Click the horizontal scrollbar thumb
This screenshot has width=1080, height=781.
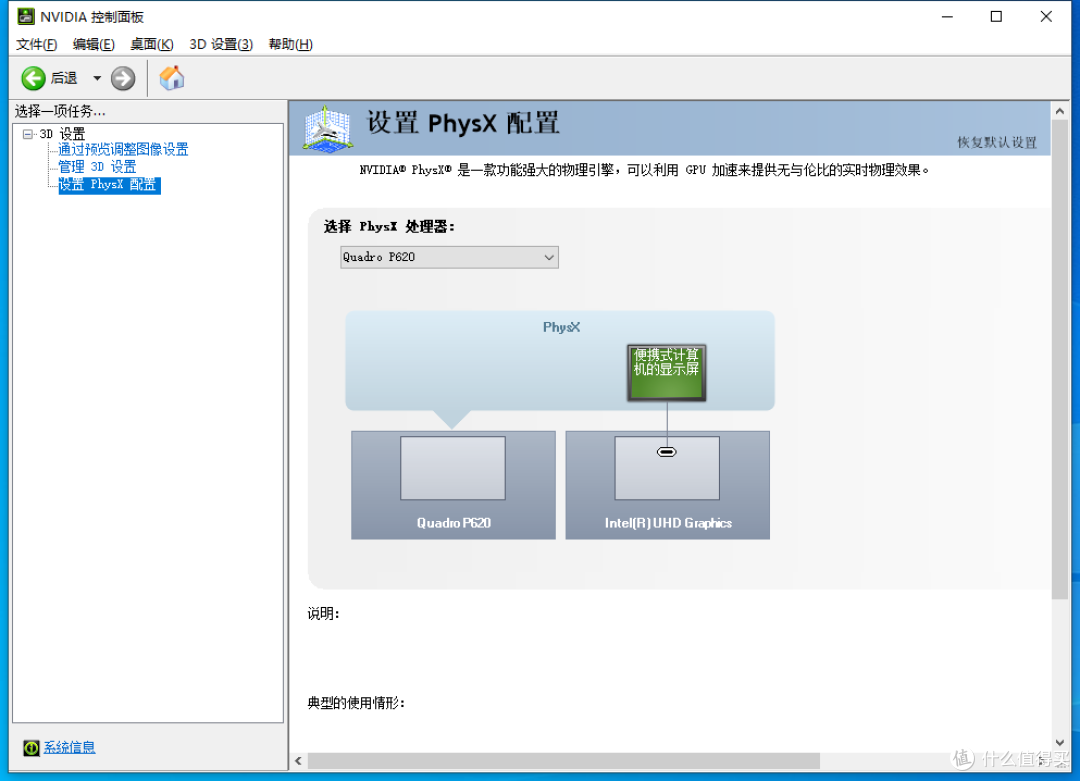(563, 761)
